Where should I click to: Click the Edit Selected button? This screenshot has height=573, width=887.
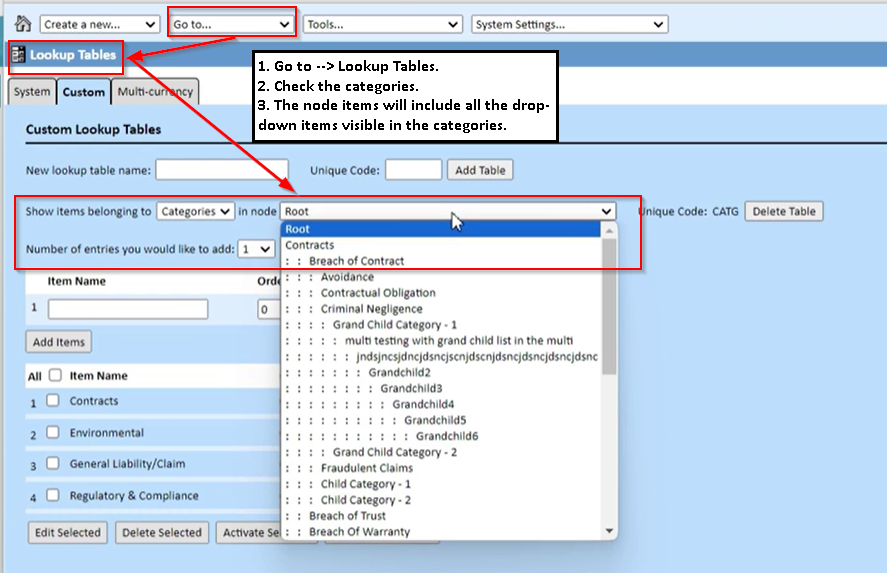(x=67, y=533)
